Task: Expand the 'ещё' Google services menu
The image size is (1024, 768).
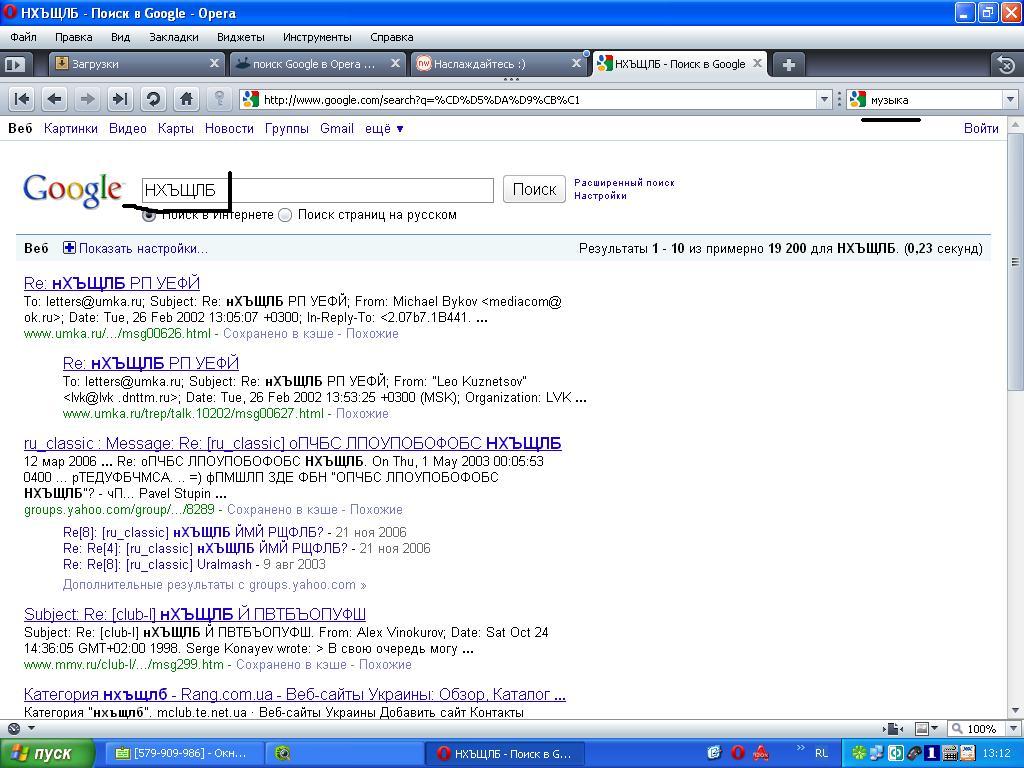Action: [x=384, y=128]
